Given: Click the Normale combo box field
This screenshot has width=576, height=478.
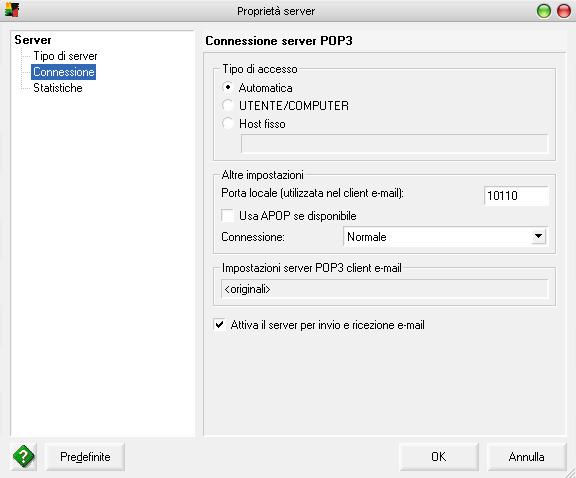Looking at the screenshot, I should 444,237.
